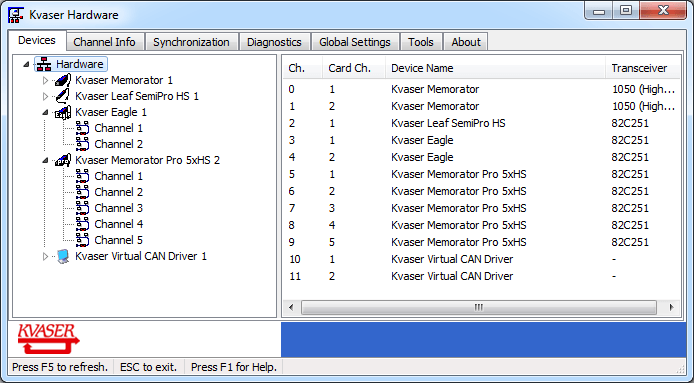Expand the Kvaser Leaf SemiPro HS 1 node
The width and height of the screenshot is (694, 383).
(x=45, y=97)
